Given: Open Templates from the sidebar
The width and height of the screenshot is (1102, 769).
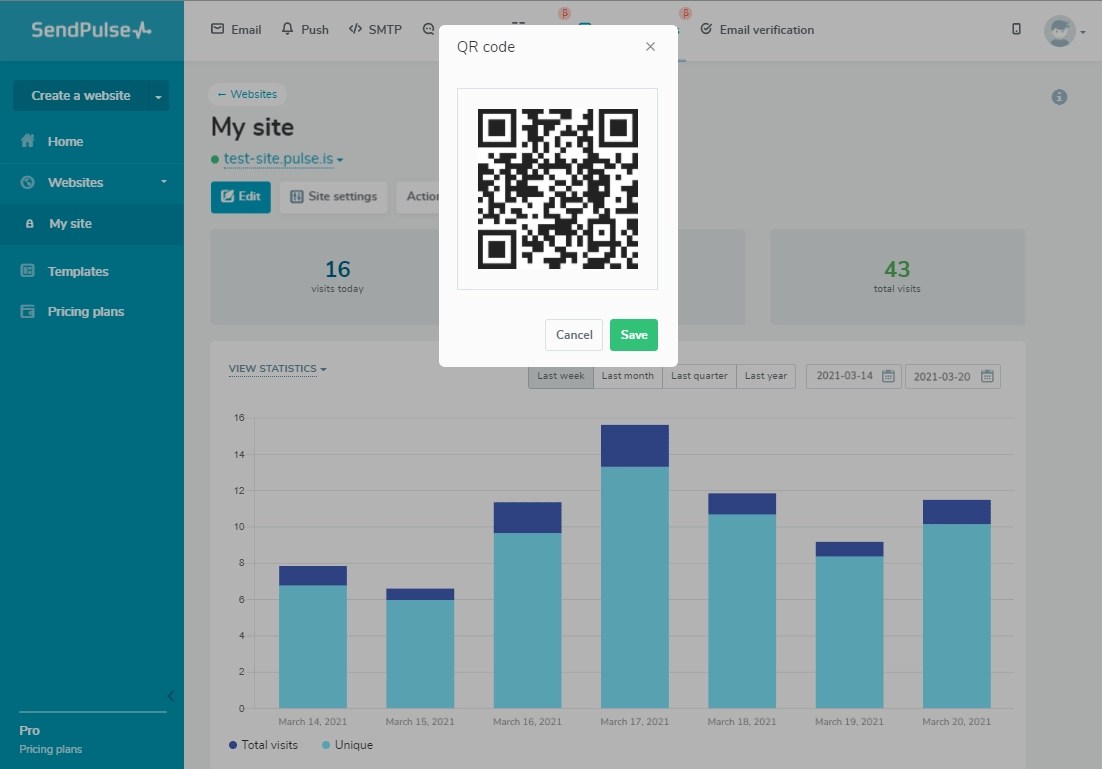Looking at the screenshot, I should [80, 271].
